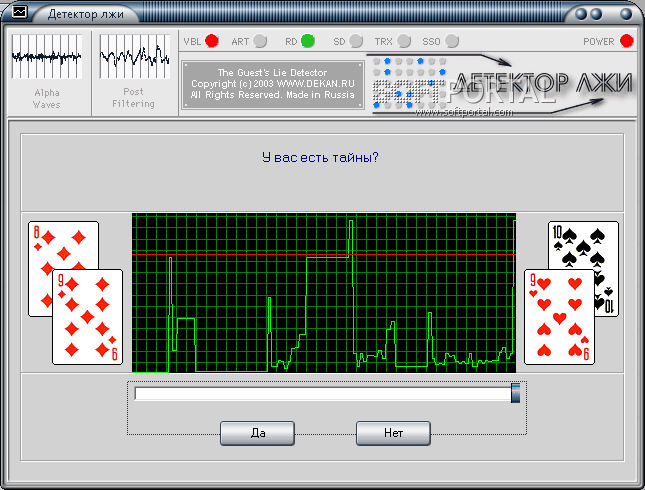This screenshot has height=490, width=645.
Task: Click the 'Alpha Waves' label
Action: [x=46, y=99]
